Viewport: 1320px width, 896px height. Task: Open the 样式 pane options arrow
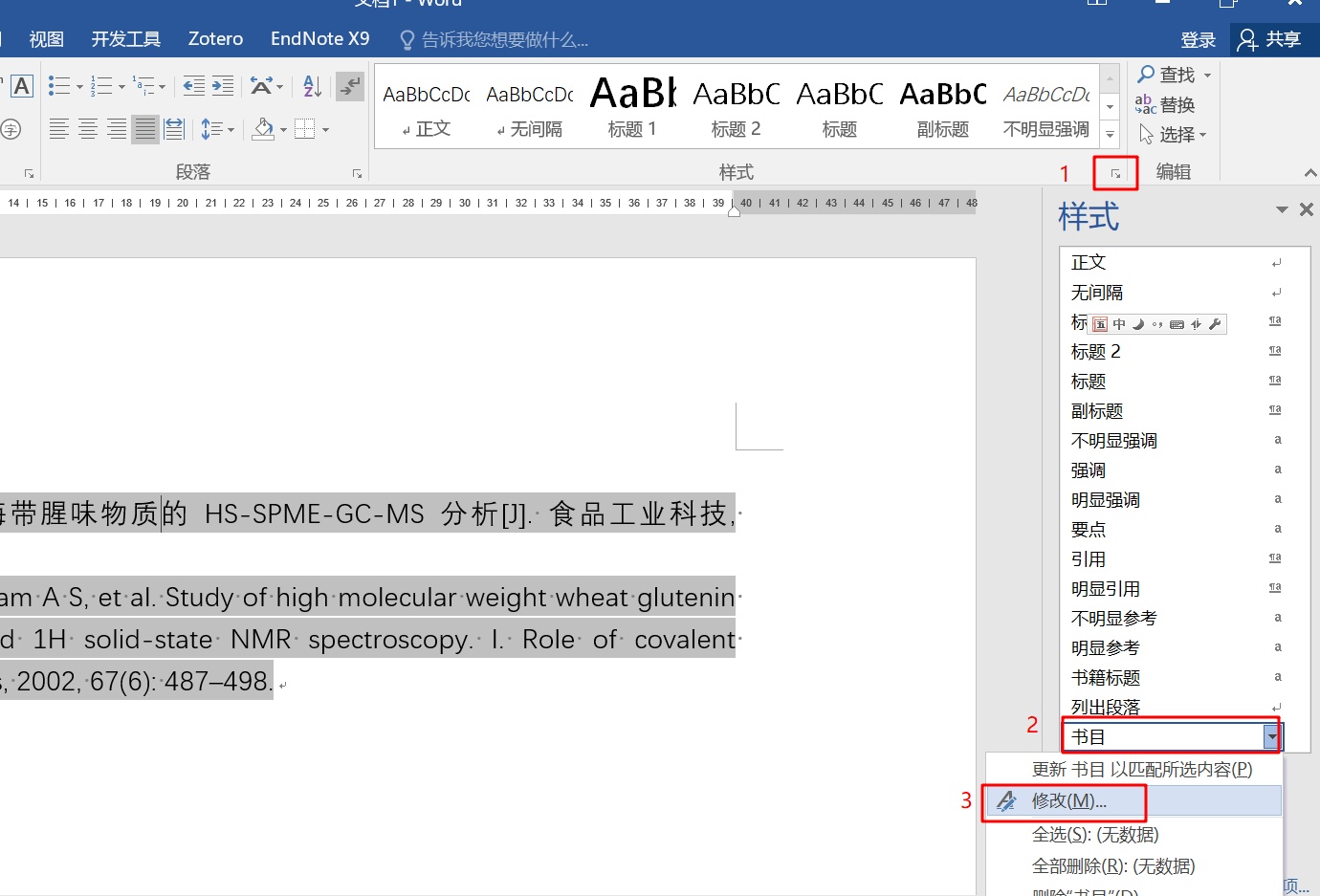point(1282,209)
